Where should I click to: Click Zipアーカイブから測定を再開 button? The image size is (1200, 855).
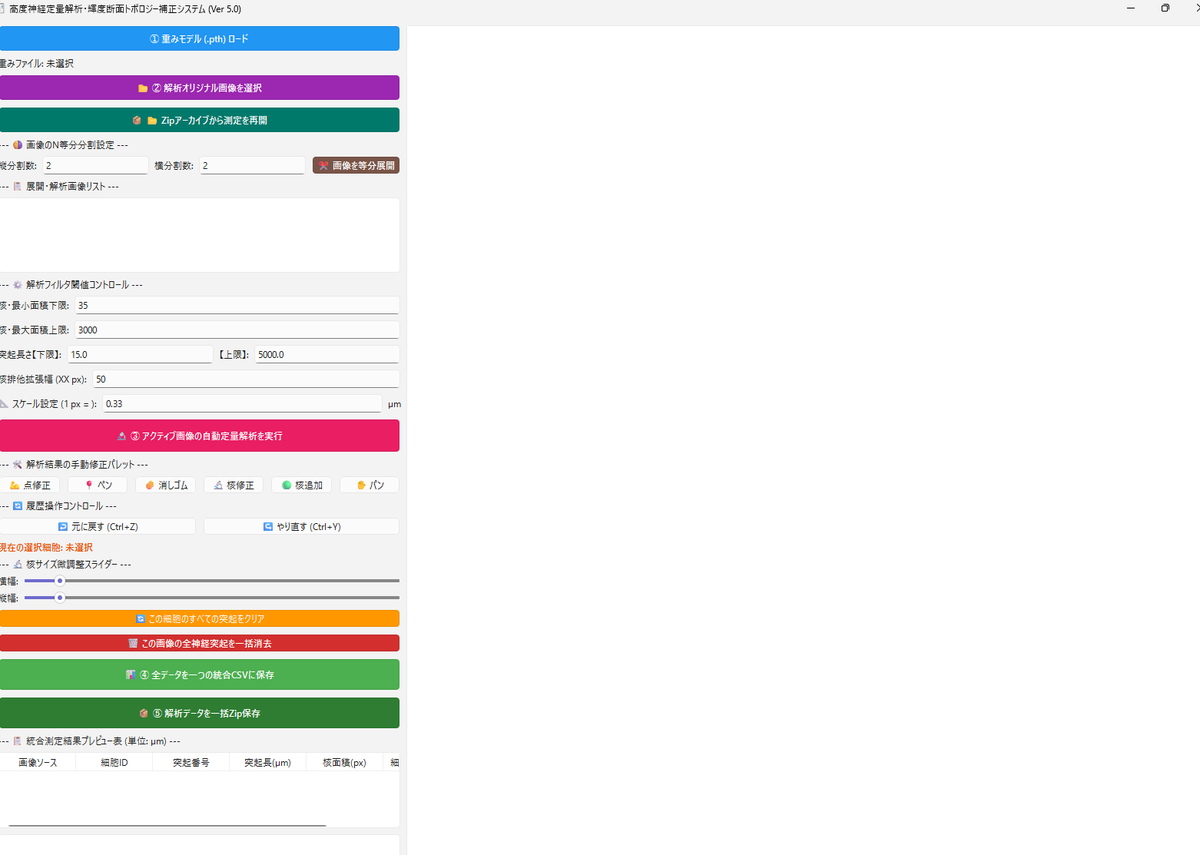pyautogui.click(x=199, y=120)
